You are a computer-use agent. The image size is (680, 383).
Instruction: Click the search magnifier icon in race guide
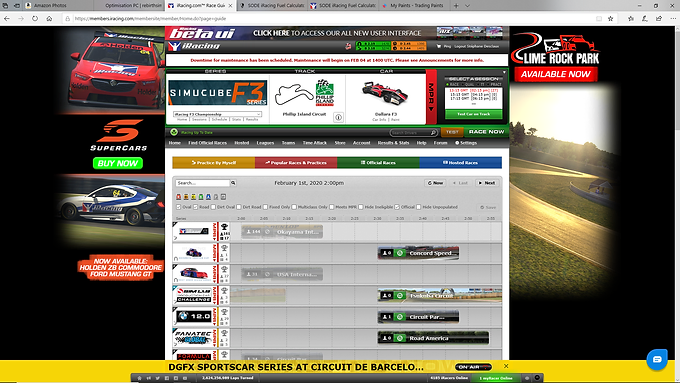pyautogui.click(x=233, y=183)
